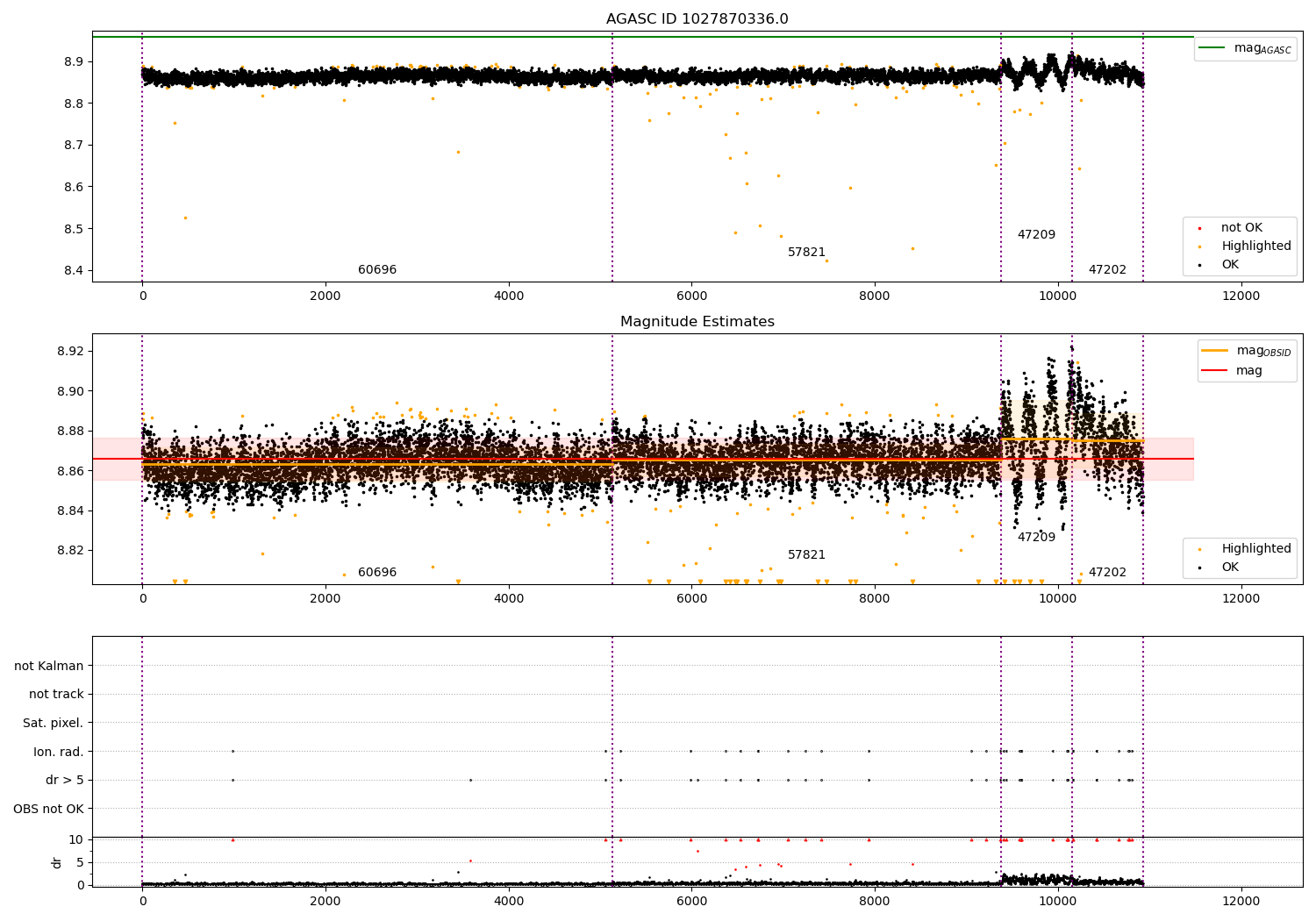
Task: Click the 8.7 y-axis tick label
Action: pos(74,145)
